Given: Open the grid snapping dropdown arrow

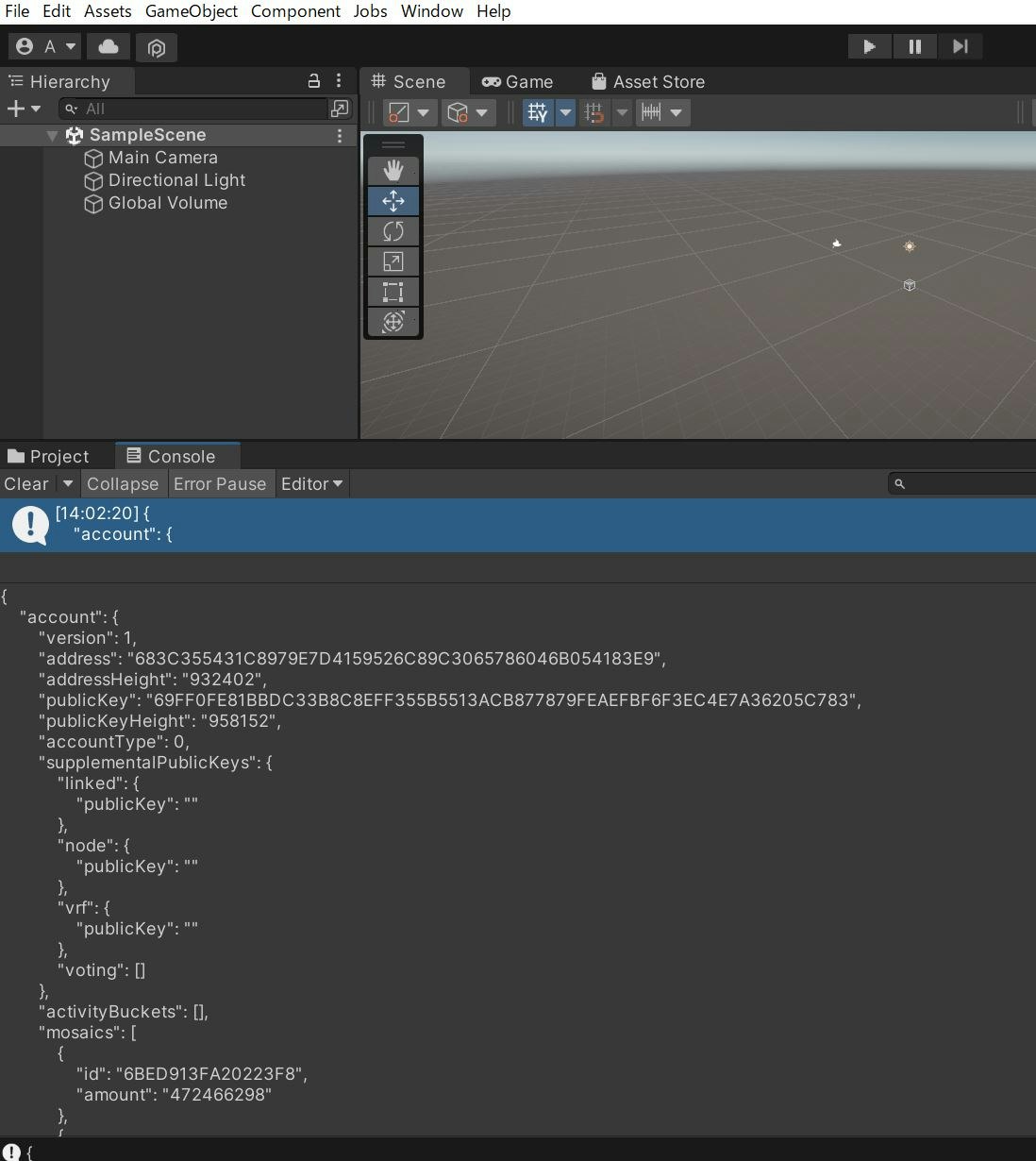Looking at the screenshot, I should point(622,112).
